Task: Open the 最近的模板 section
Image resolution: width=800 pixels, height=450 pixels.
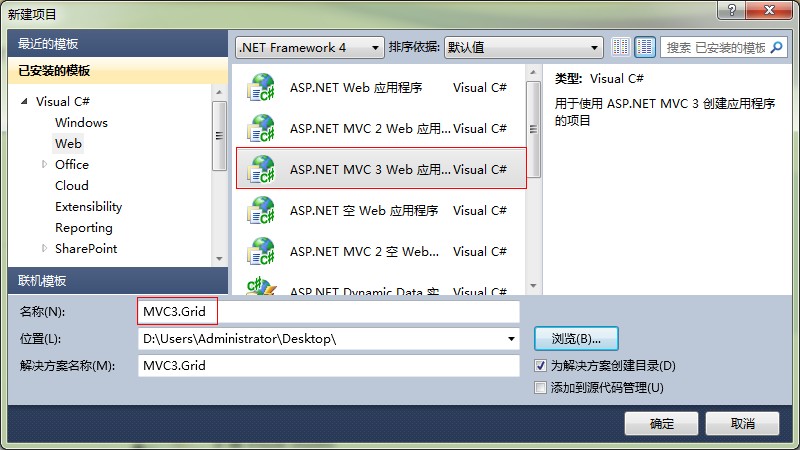Action: coord(118,43)
